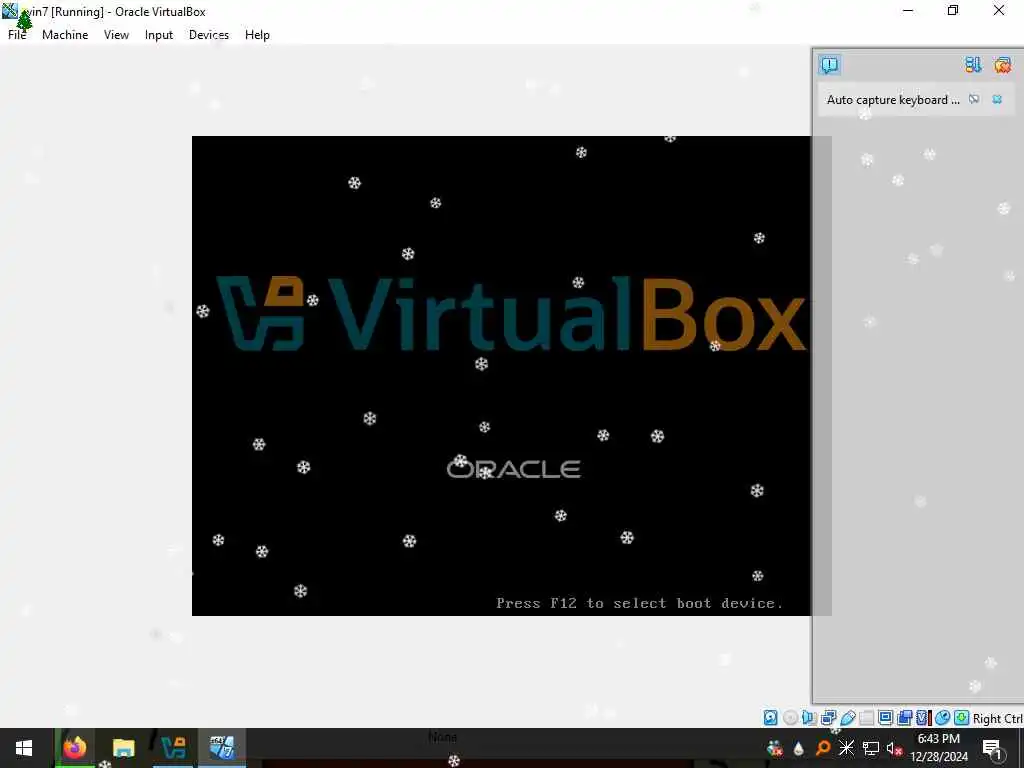Click the virtualization features 'V' indicator

[x=923, y=718]
